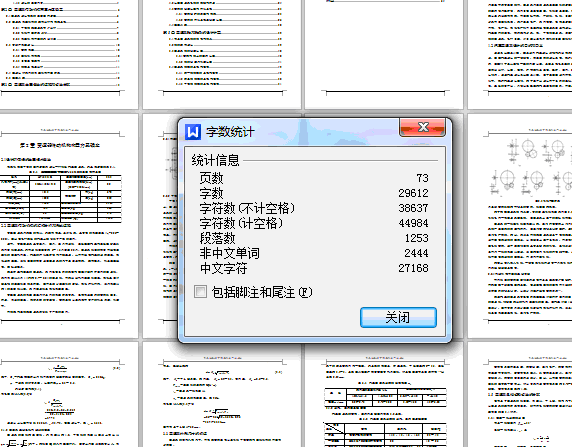
Task: Select the 非中文单词 value 2444
Action: click(417, 253)
